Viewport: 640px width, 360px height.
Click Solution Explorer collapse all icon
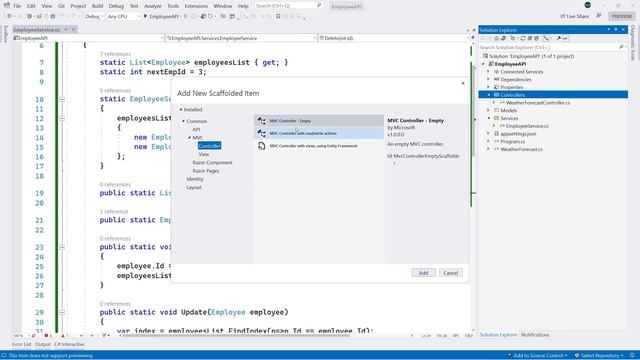(x=530, y=38)
